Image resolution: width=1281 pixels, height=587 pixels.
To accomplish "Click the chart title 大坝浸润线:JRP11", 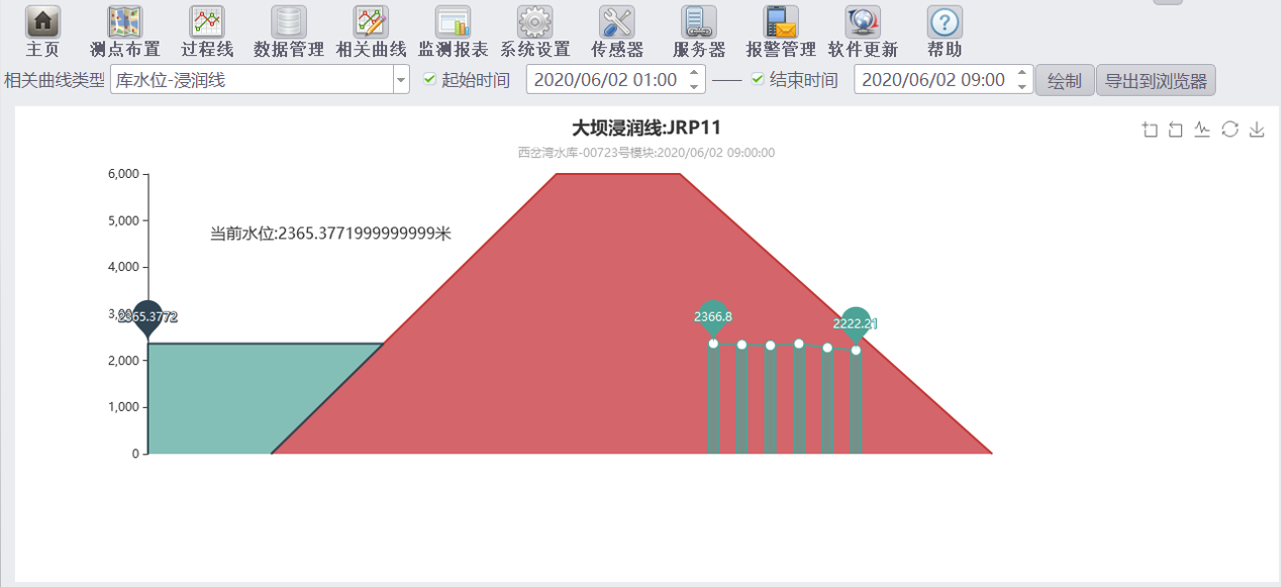I will point(646,127).
